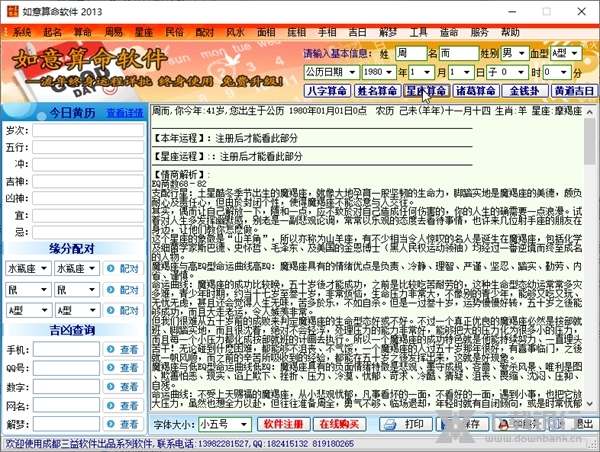
Task: Click the 手机 查看 arrow icon button
Action: pyautogui.click(x=111, y=349)
